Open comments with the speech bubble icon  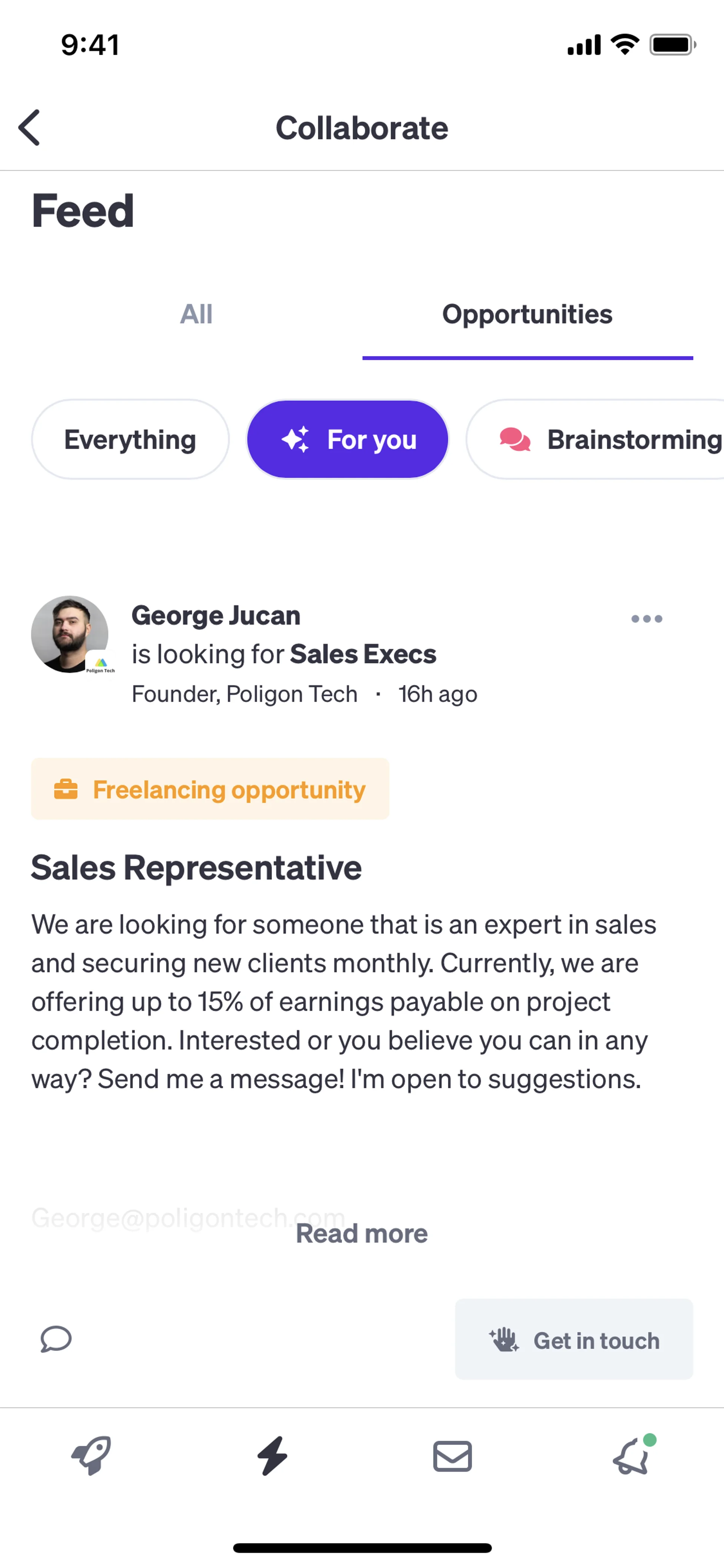[x=56, y=1339]
